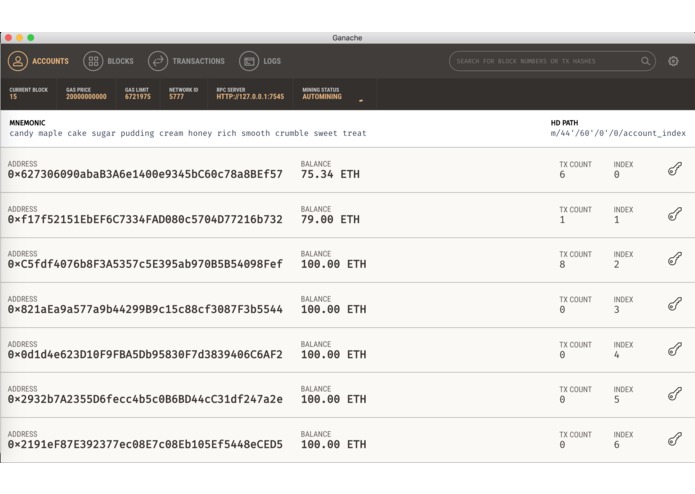Image resolution: width=695 pixels, height=494 pixels.
Task: Click the Blocks grid icon
Action: pos(93,61)
